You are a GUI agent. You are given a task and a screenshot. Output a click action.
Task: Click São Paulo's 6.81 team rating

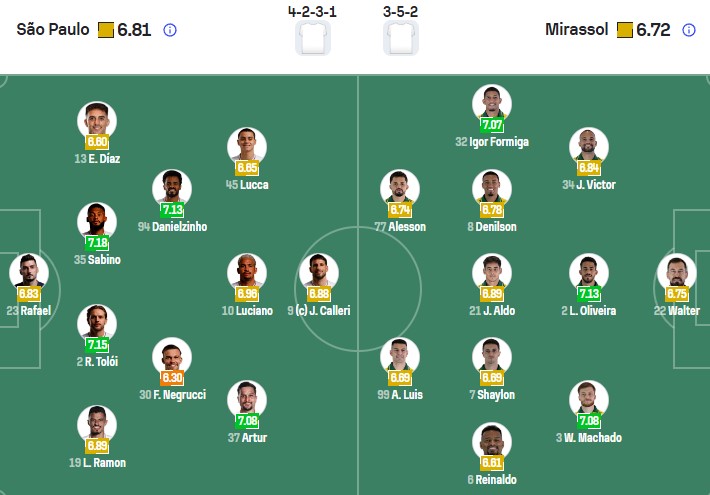pos(134,30)
